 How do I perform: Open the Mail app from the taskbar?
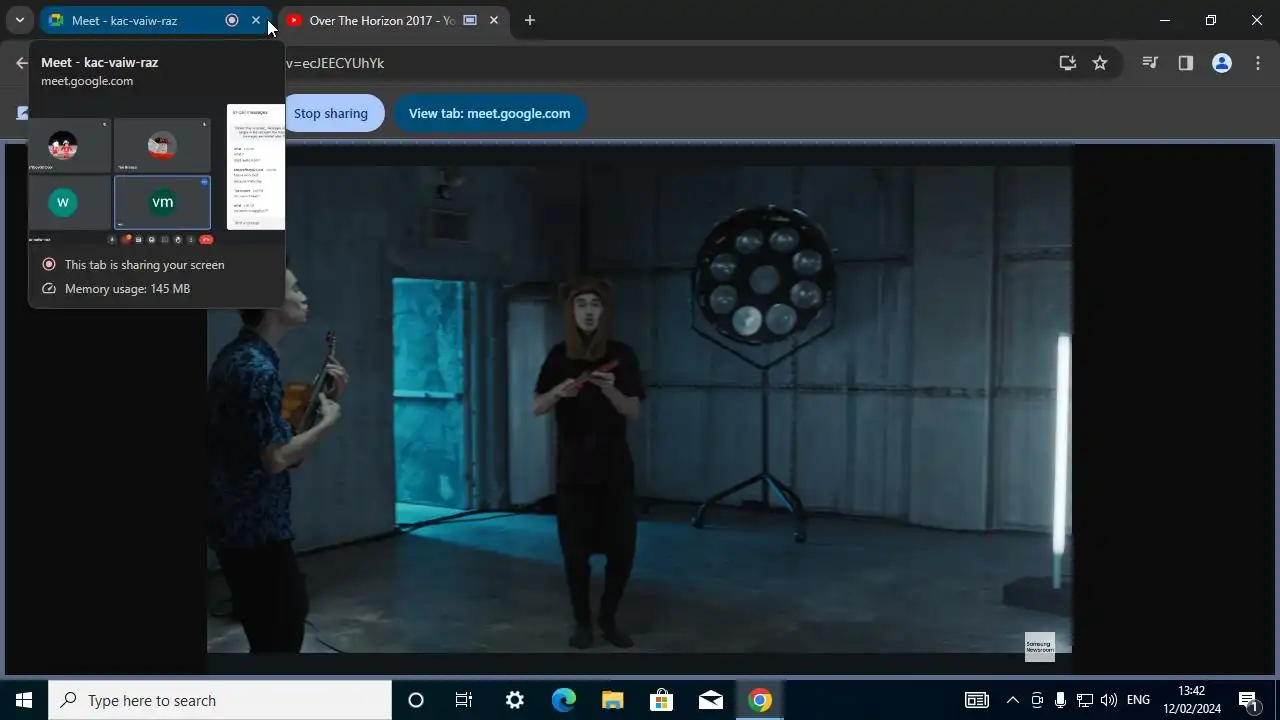(x=711, y=700)
